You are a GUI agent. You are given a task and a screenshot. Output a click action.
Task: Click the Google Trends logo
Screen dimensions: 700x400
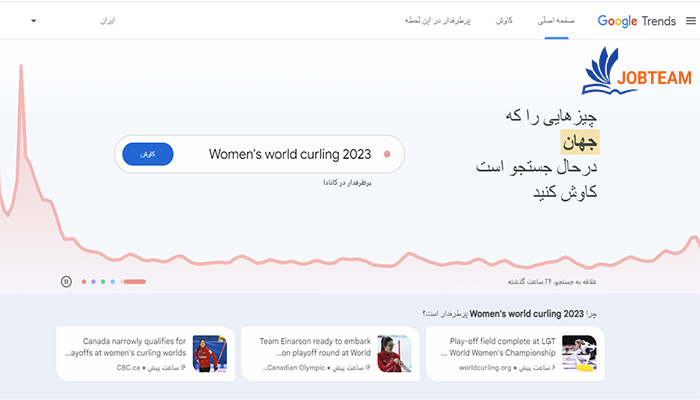[x=637, y=21]
